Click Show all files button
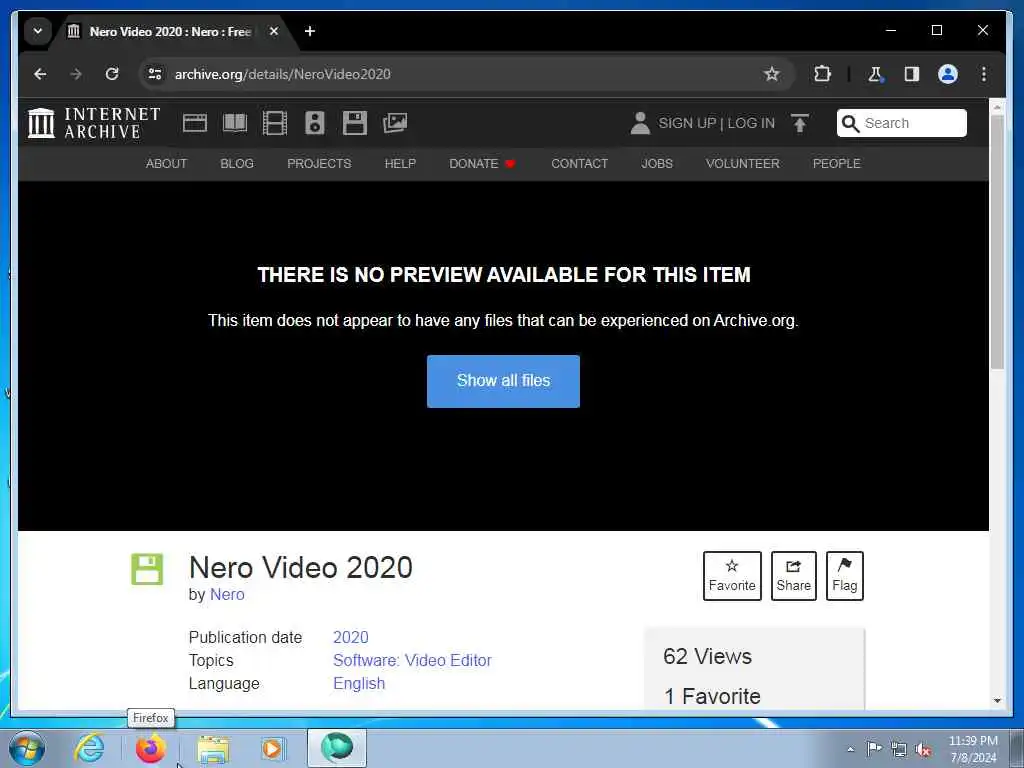This screenshot has width=1024, height=768. click(x=504, y=381)
